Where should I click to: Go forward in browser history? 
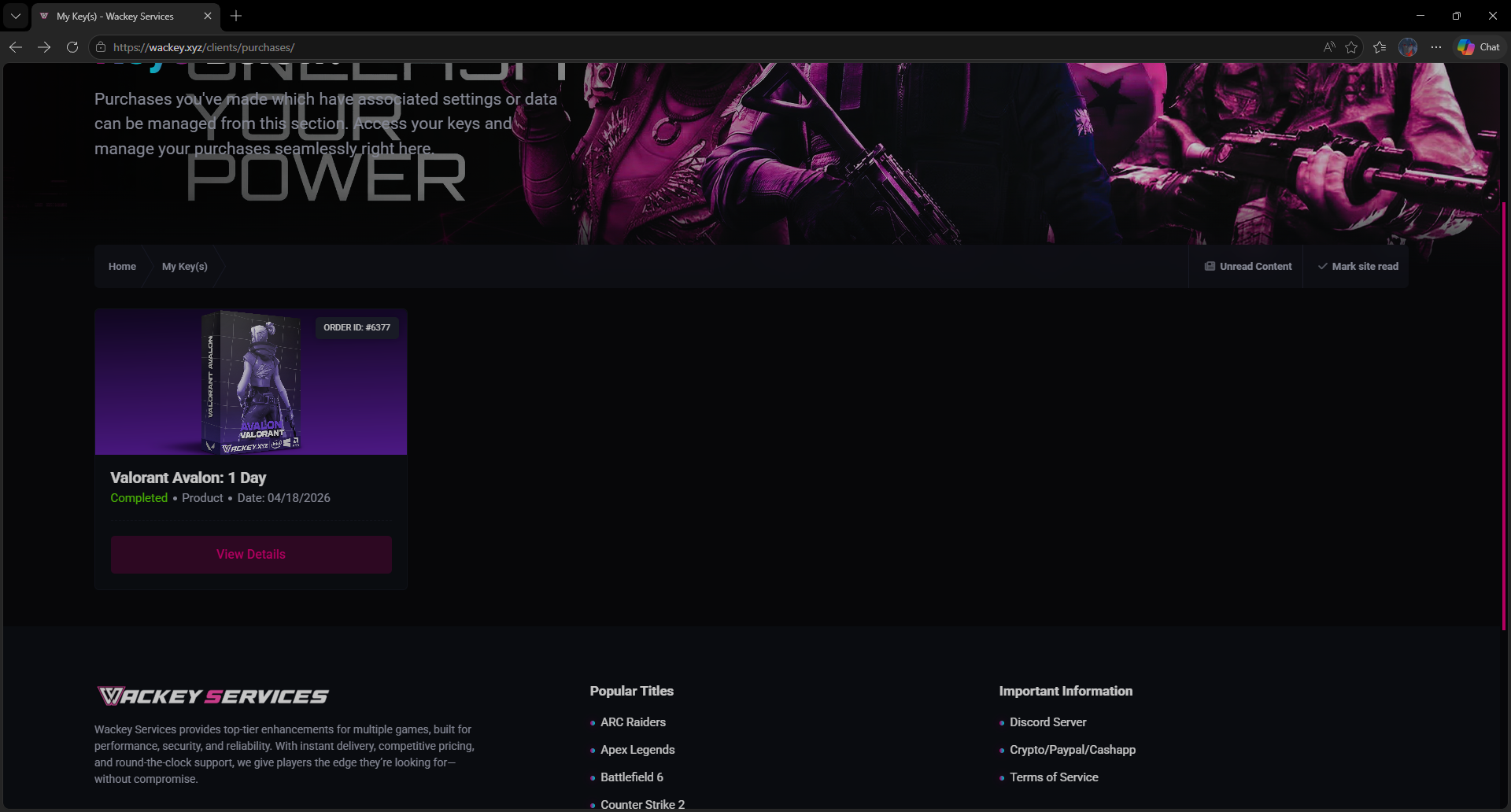pyautogui.click(x=44, y=47)
